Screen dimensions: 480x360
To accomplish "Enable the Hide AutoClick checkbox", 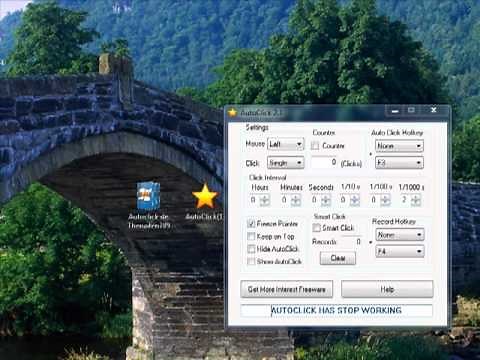I will coord(251,249).
